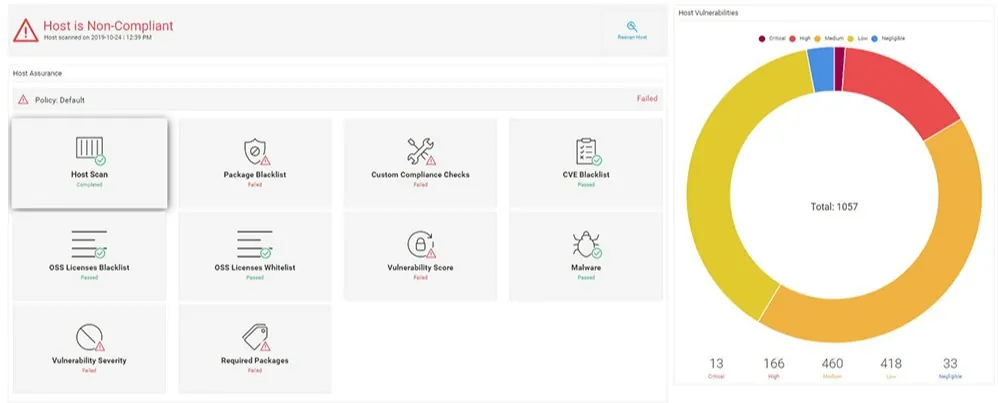Click the High count 166

tap(774, 364)
